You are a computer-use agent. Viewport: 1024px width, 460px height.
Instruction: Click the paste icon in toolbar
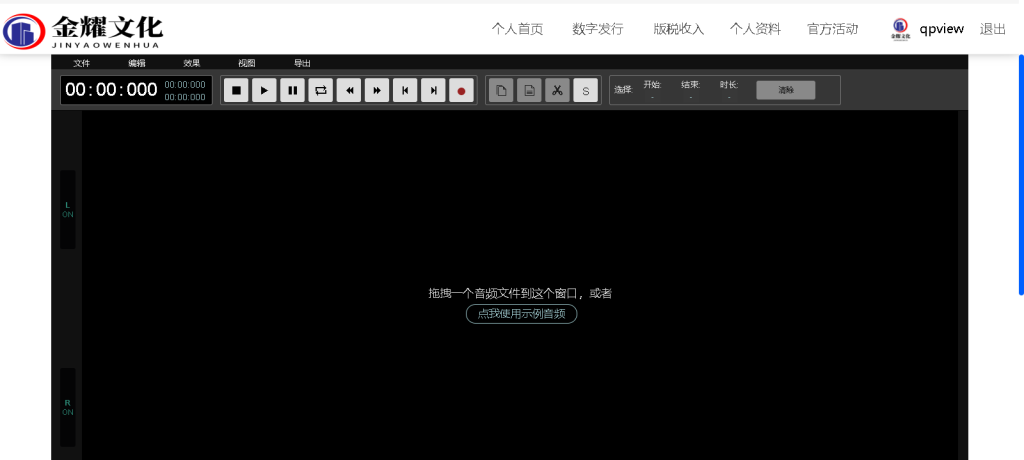pos(529,90)
